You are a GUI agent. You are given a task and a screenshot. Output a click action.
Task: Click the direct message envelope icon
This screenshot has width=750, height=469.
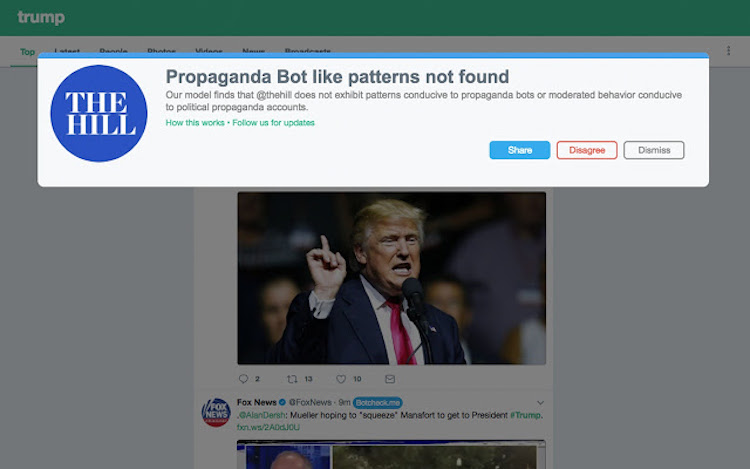tap(390, 379)
